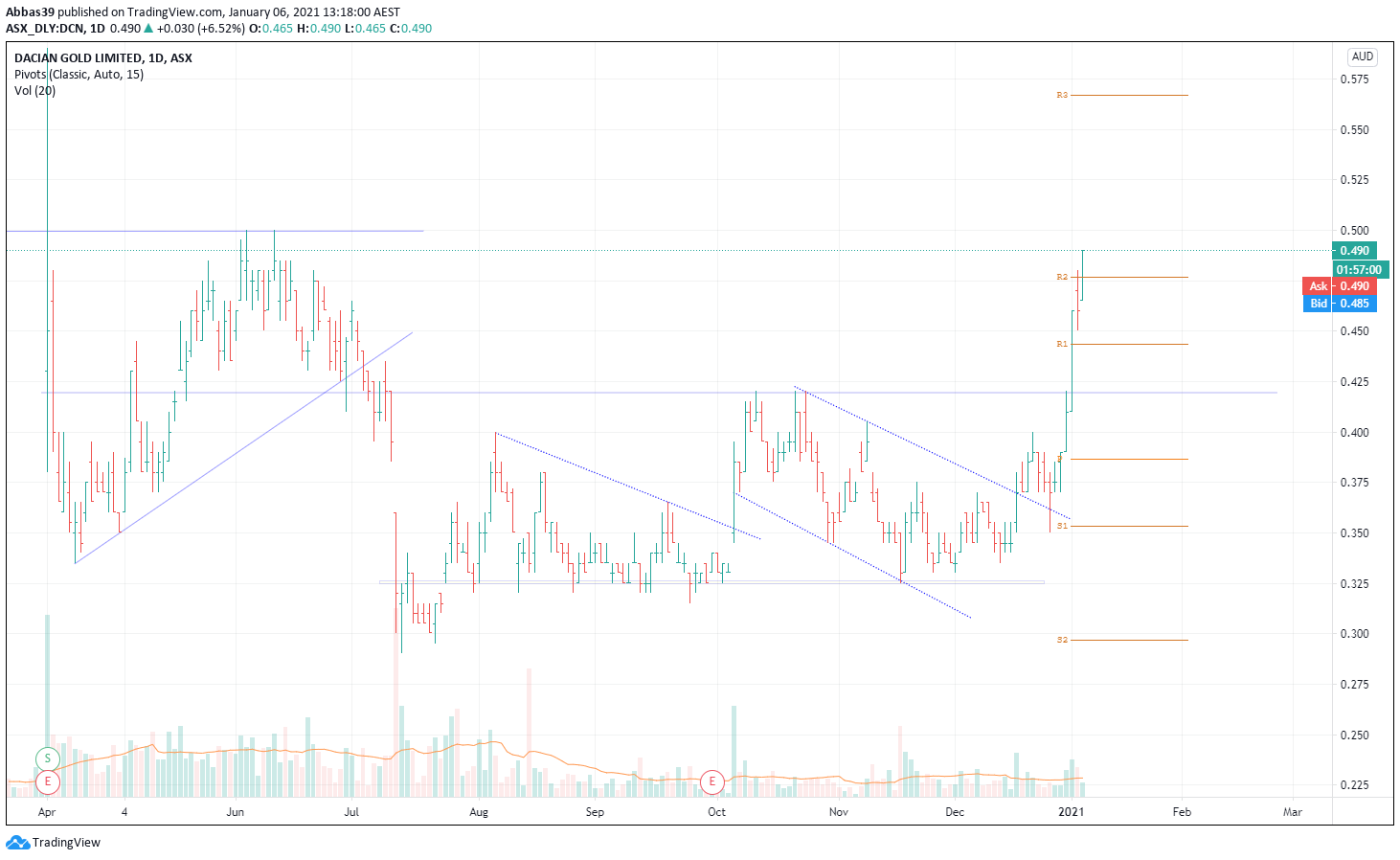Select the Pivots (Classic, Auto, 15) indicator label

tap(79, 74)
